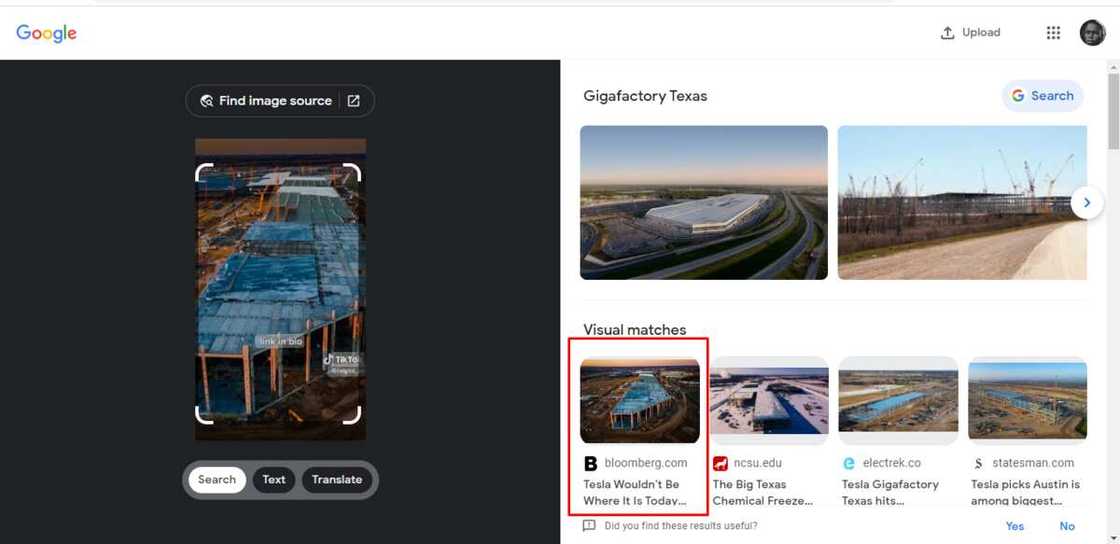This screenshot has height=544, width=1120.
Task: Select the Search mode tab
Action: (217, 480)
